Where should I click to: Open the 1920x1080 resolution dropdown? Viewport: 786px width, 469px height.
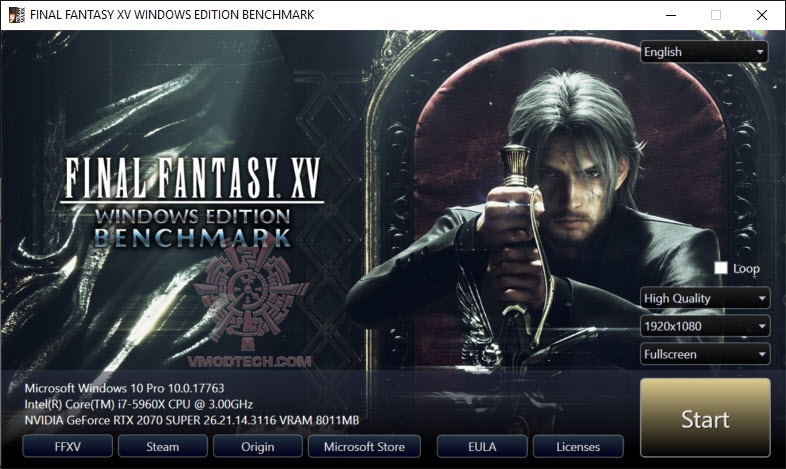coord(705,326)
